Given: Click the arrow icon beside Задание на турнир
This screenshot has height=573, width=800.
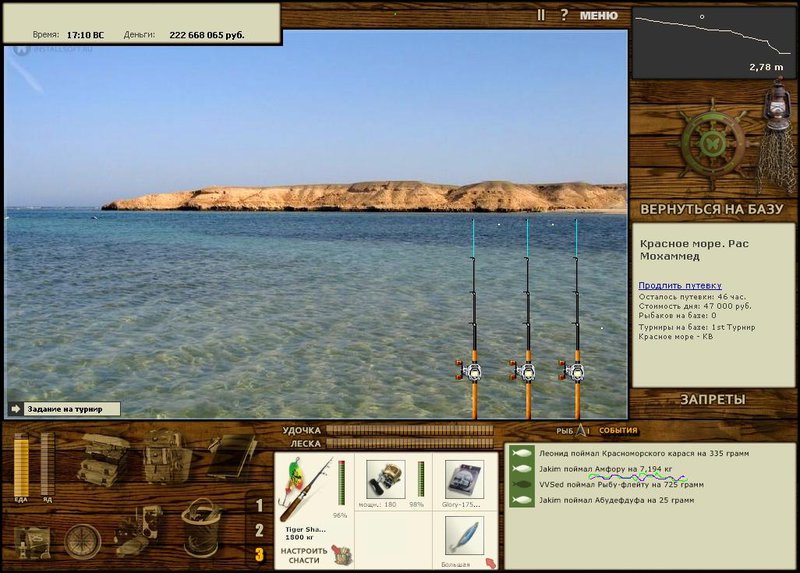Looking at the screenshot, I should [15, 409].
